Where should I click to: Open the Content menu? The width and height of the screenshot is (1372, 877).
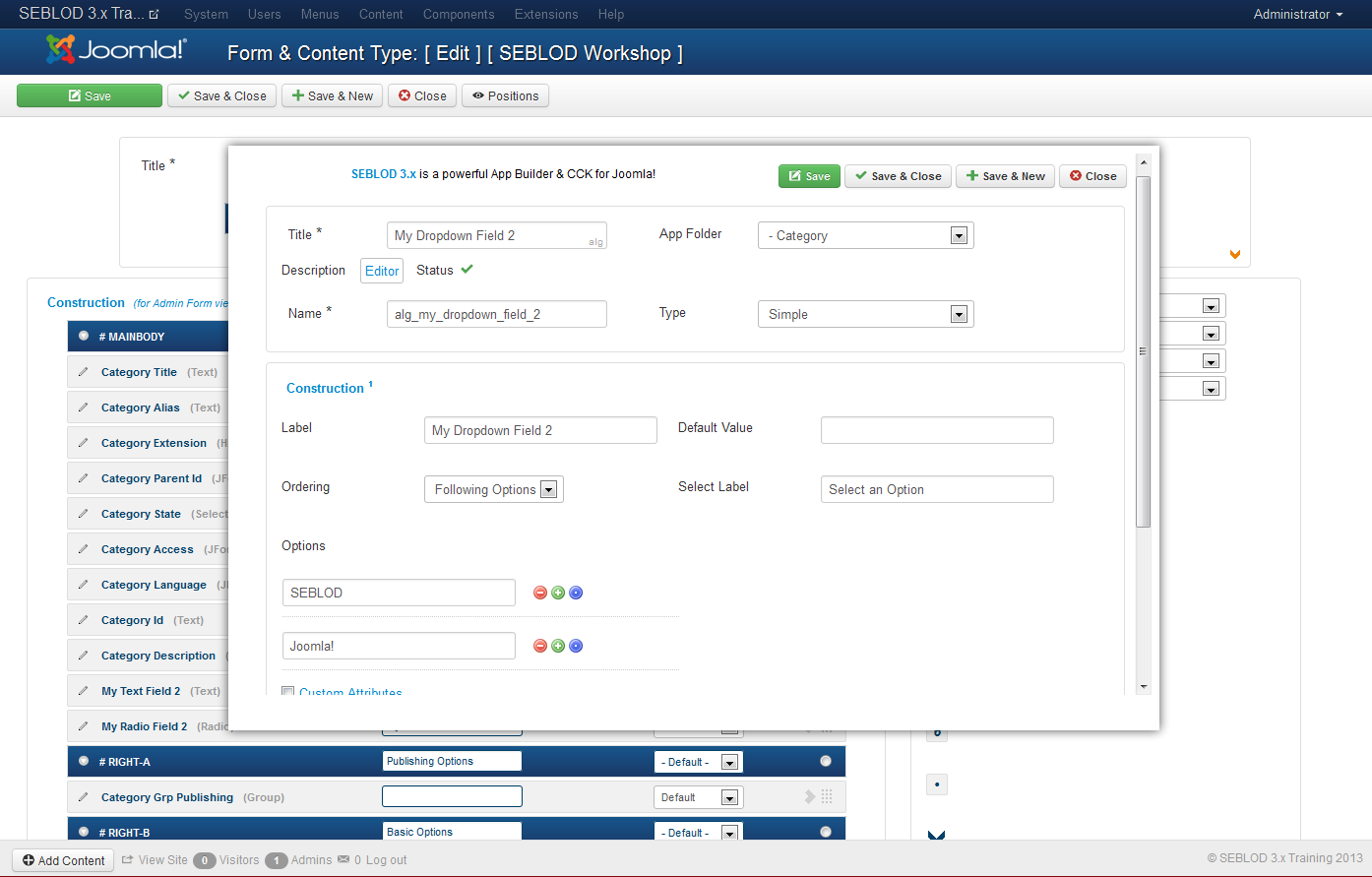tap(381, 14)
